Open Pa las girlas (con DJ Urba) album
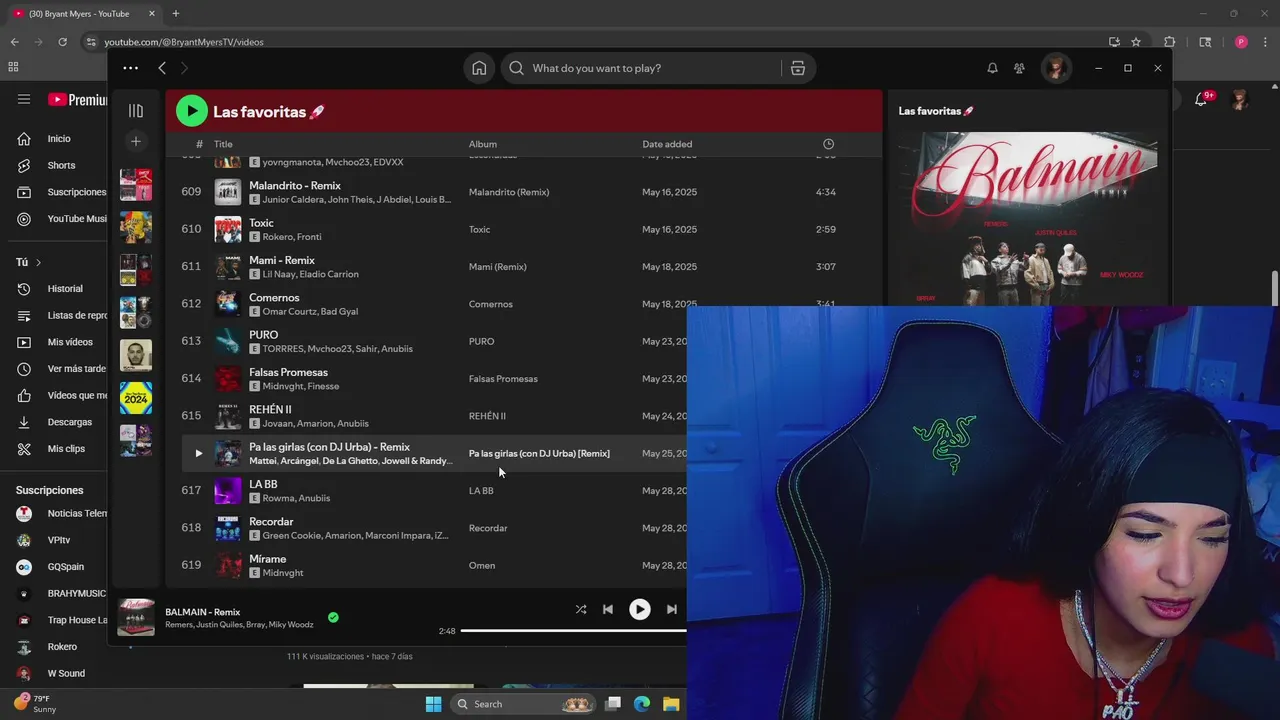 pos(539,454)
